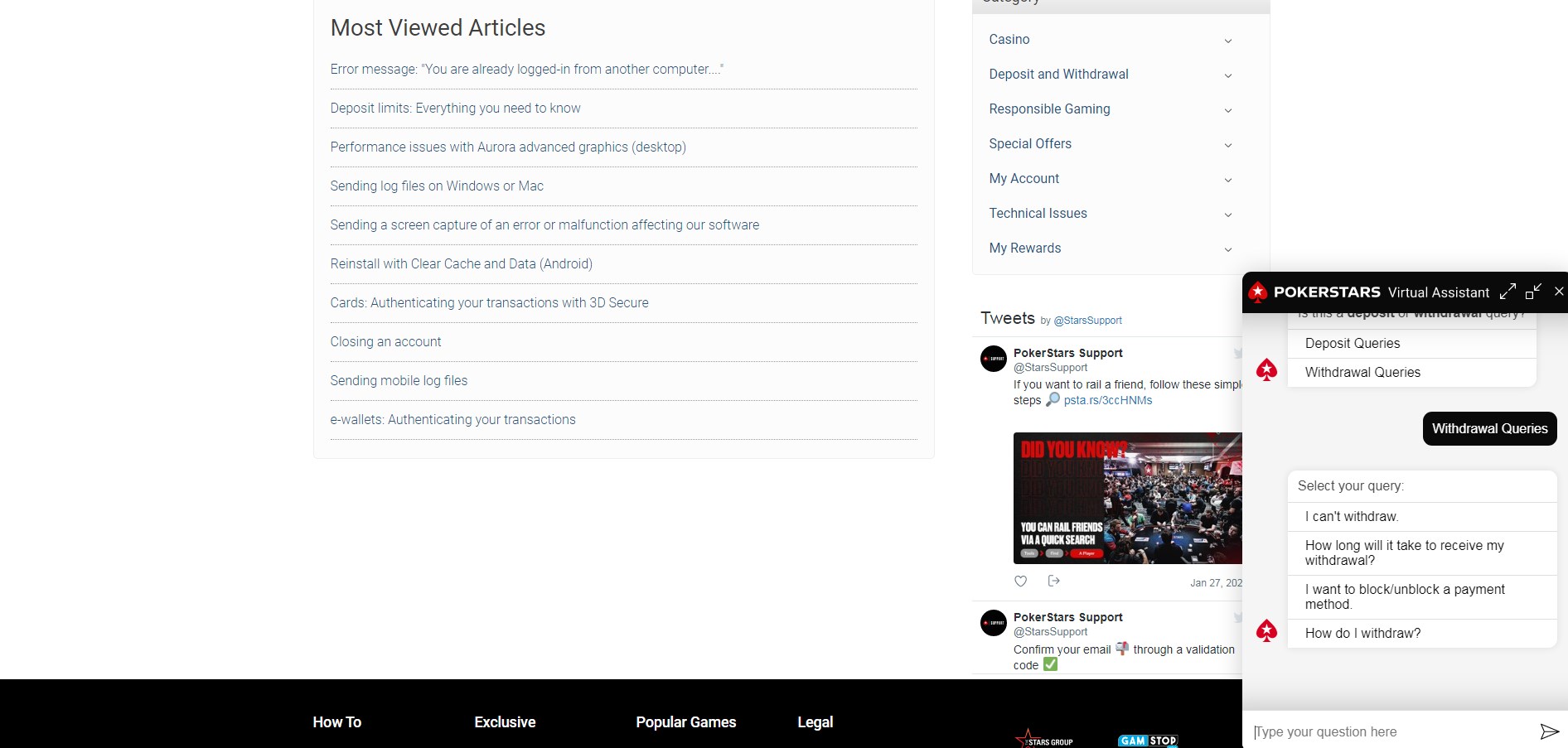Open @StarsSupport link next to Tweets heading
The width and height of the screenshot is (1568, 748).
[1087, 321]
